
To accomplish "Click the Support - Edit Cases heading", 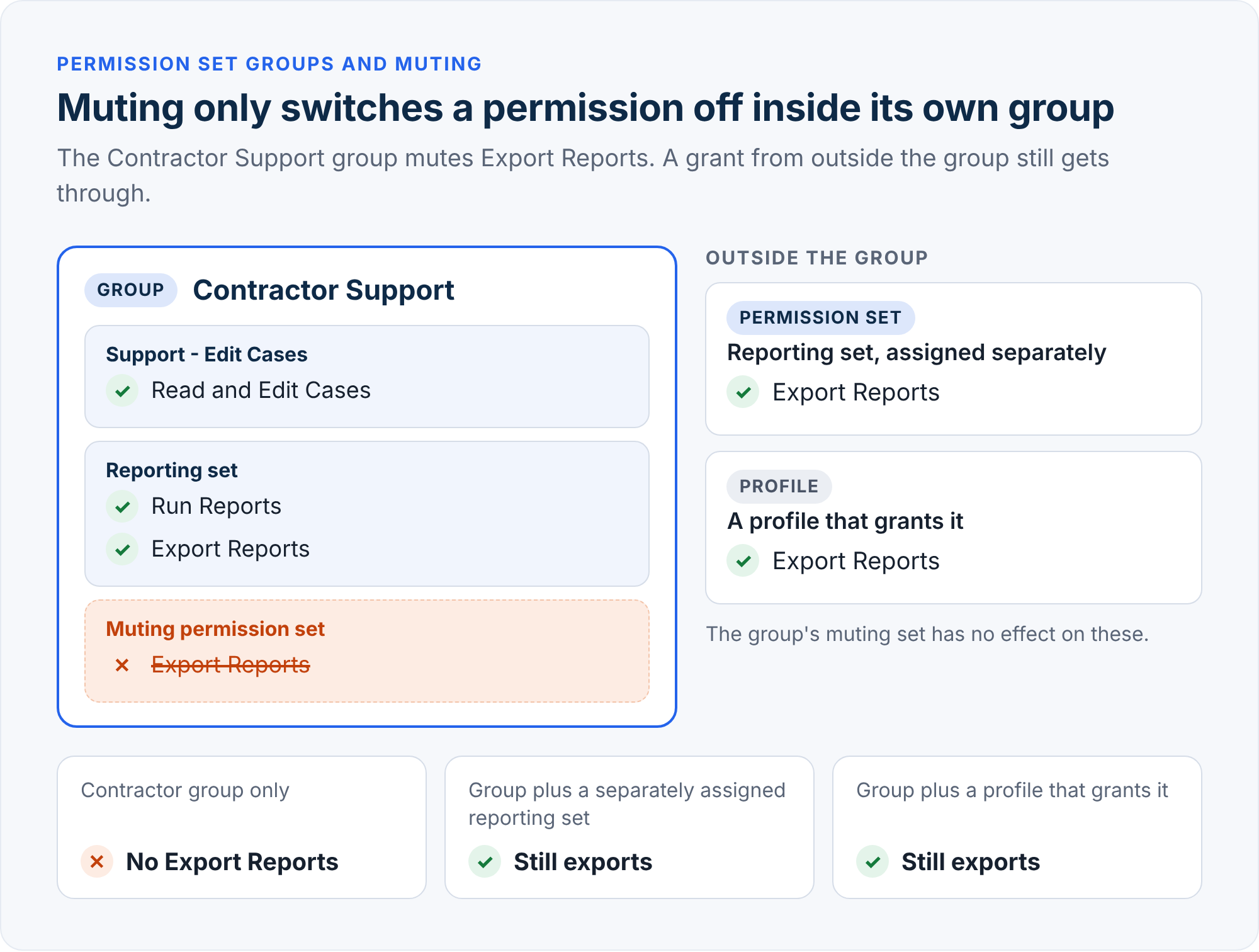I will 206,354.
